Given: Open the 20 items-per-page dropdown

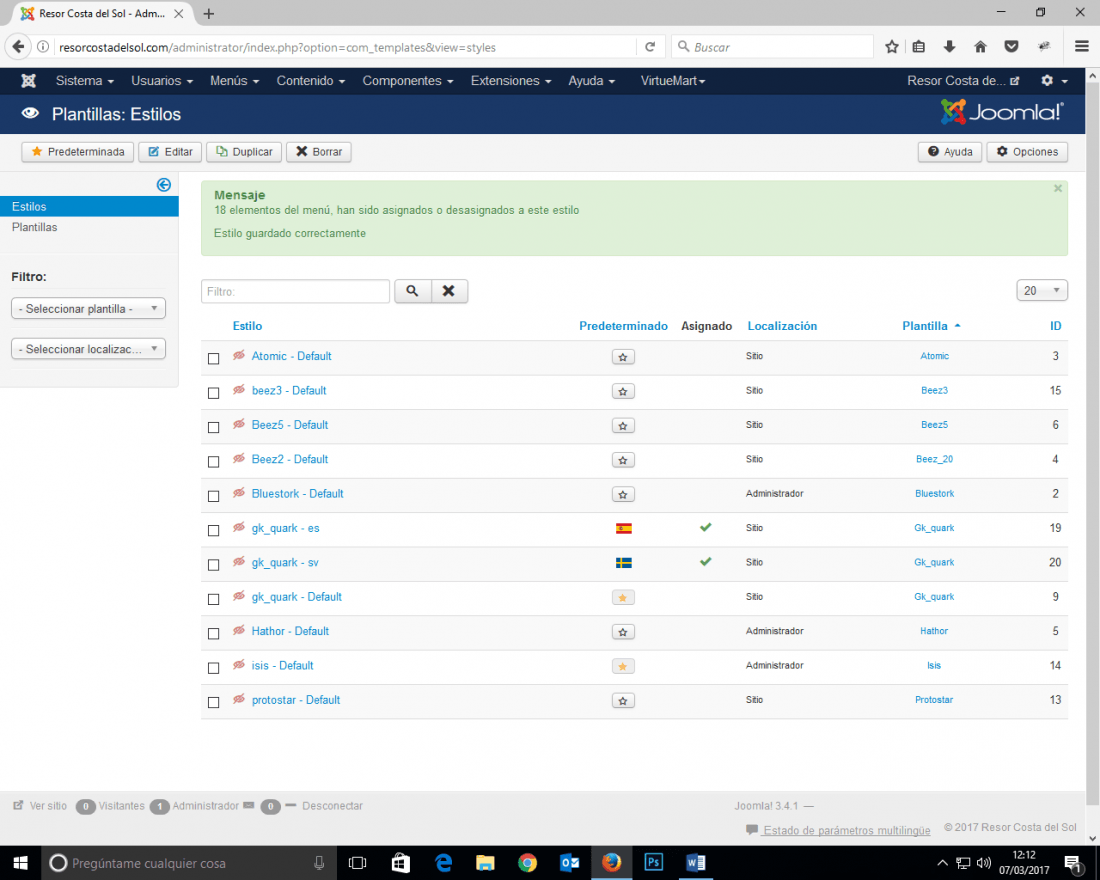Looking at the screenshot, I should (x=1042, y=291).
